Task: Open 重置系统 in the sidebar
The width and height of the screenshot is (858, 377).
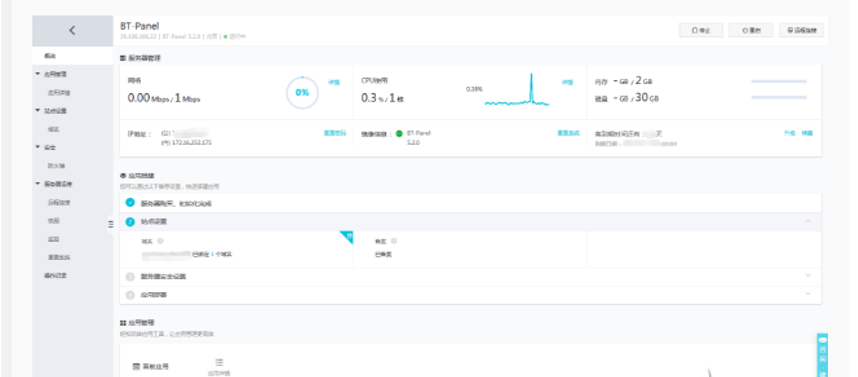Action: [59, 257]
